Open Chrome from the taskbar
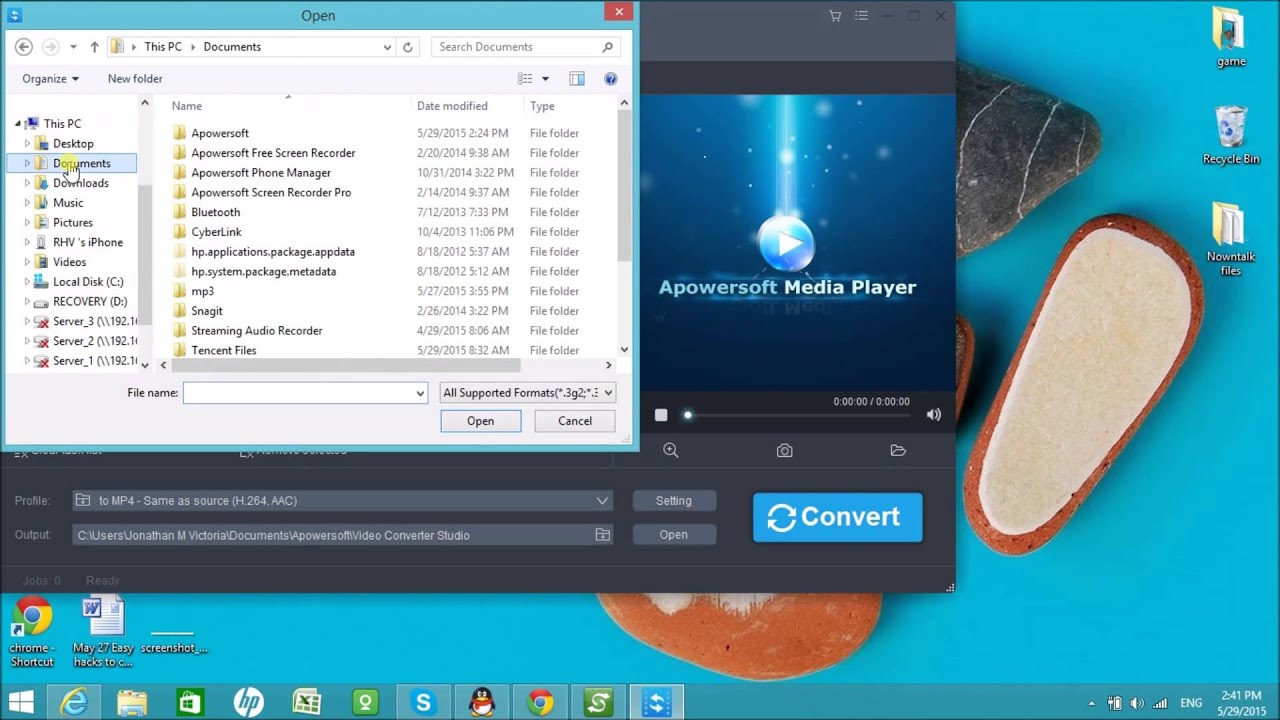Screen dimensions: 1280x720 pos(541,703)
